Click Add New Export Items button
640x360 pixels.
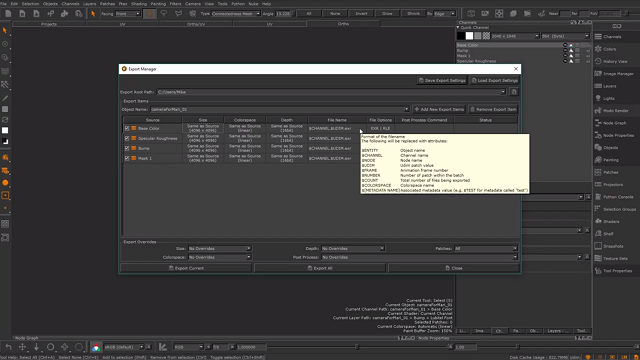click(x=439, y=109)
